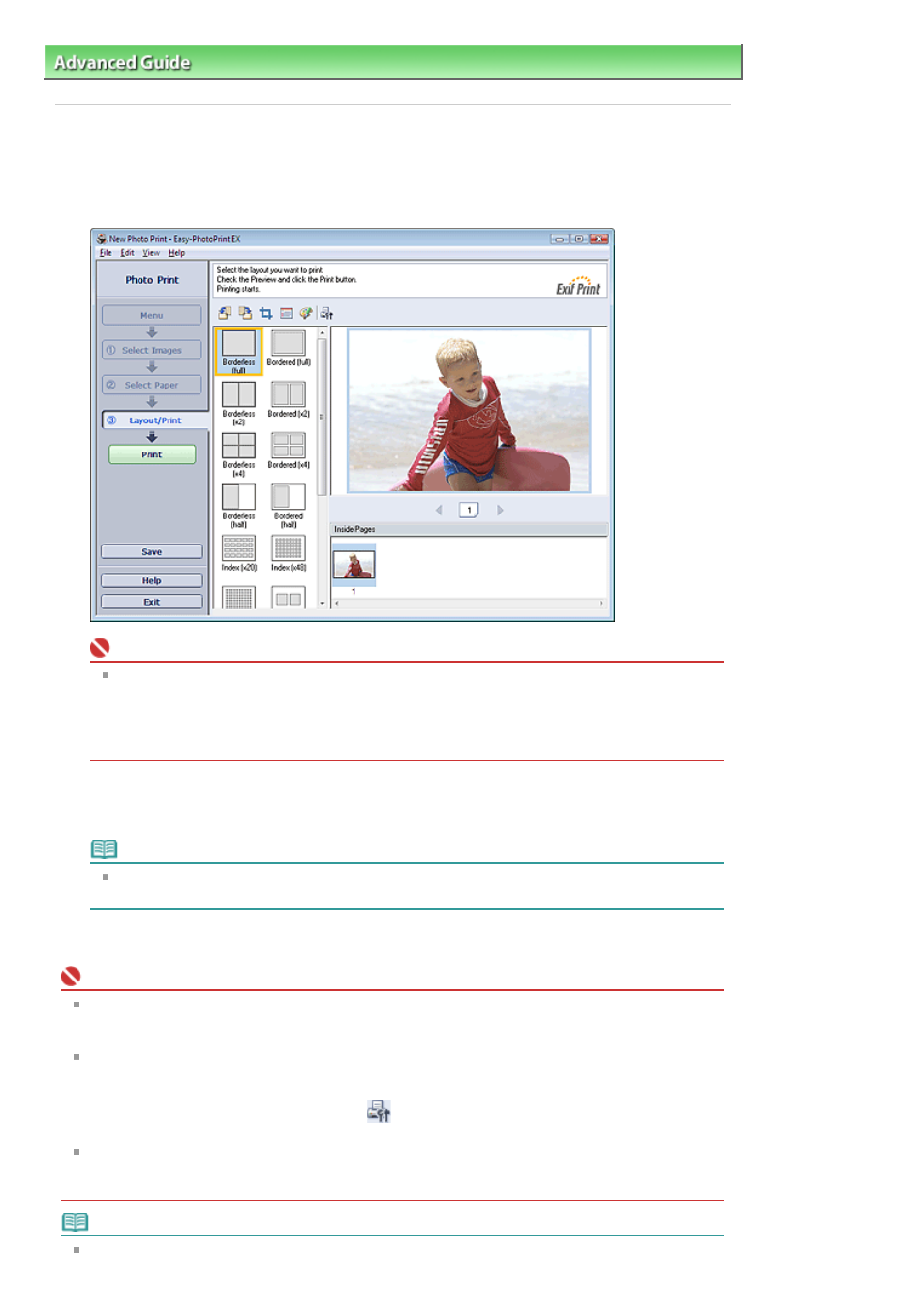
Task: Select the Bordered (x4) layout
Action: pos(289,452)
